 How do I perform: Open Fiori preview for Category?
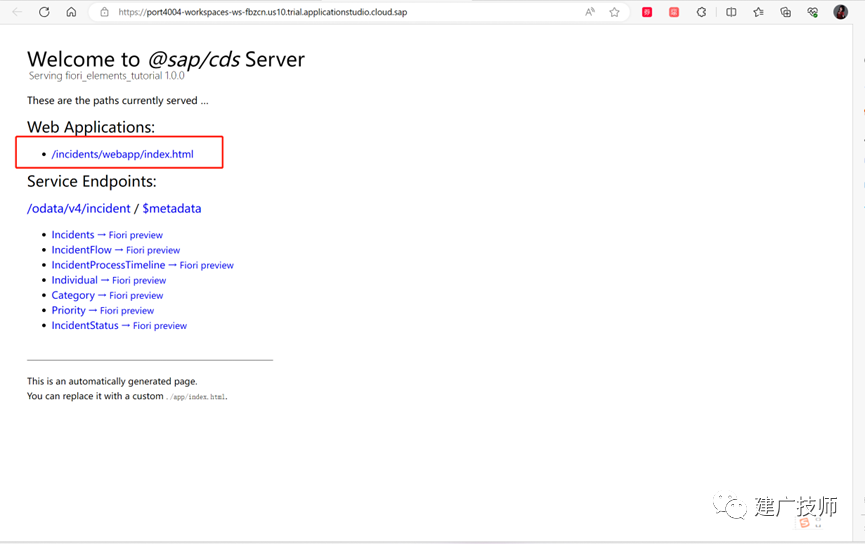click(136, 296)
